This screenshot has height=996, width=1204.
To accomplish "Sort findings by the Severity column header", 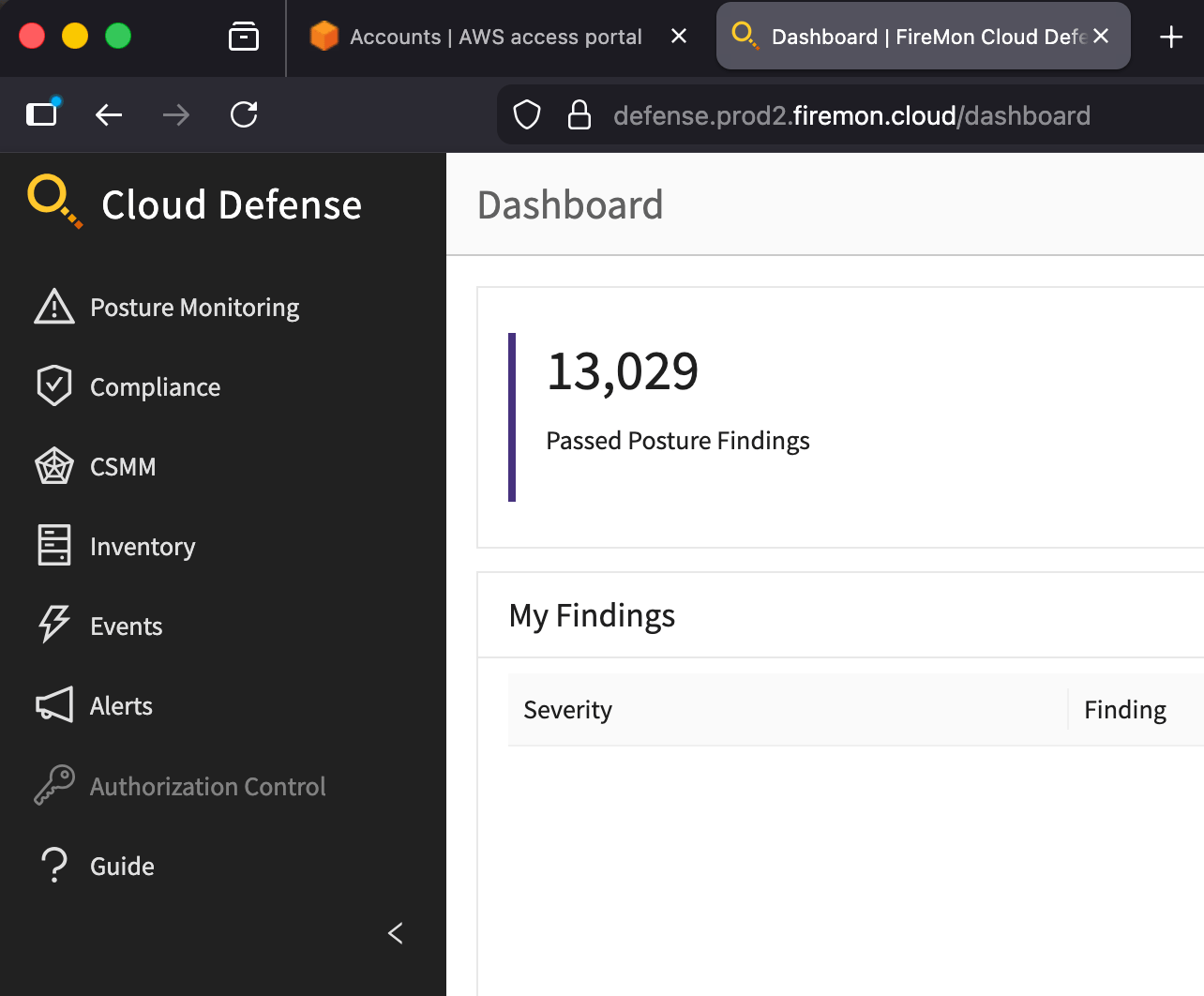I will point(568,710).
